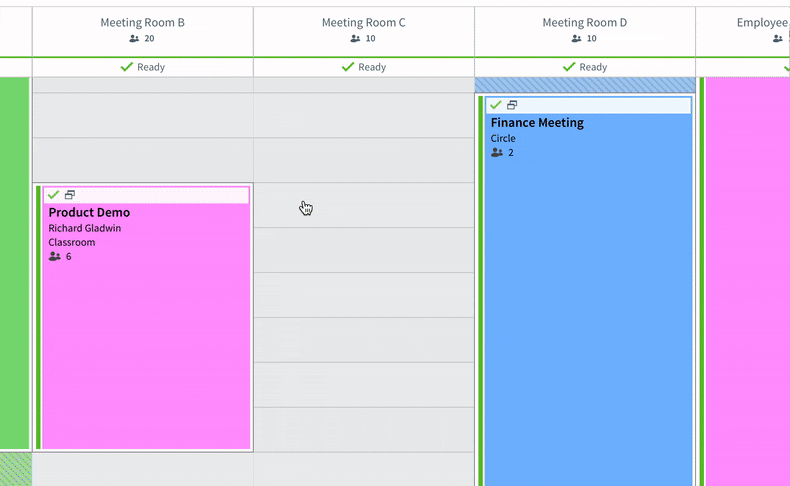790x486 pixels.
Task: Click the green booking block at far left
Action: pyautogui.click(x=15, y=263)
